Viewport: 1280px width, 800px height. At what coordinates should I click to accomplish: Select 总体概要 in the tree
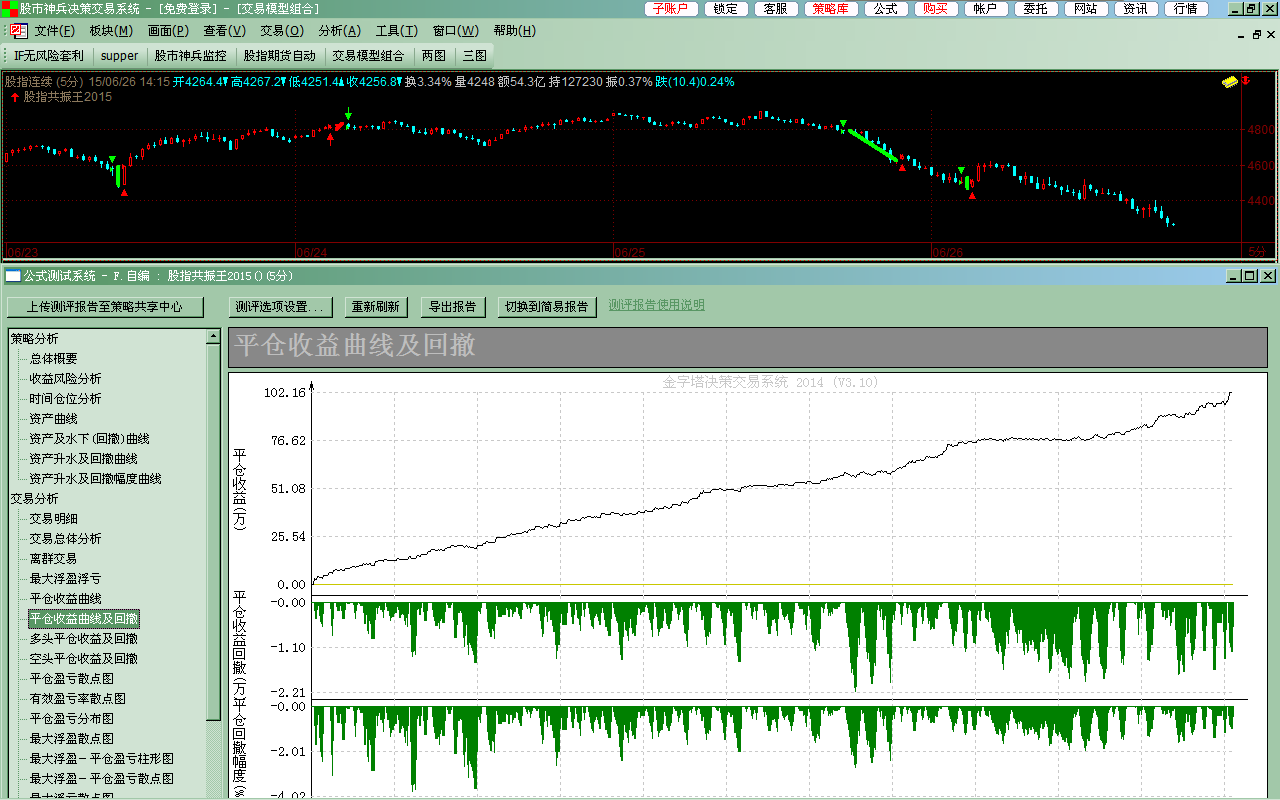[x=54, y=359]
